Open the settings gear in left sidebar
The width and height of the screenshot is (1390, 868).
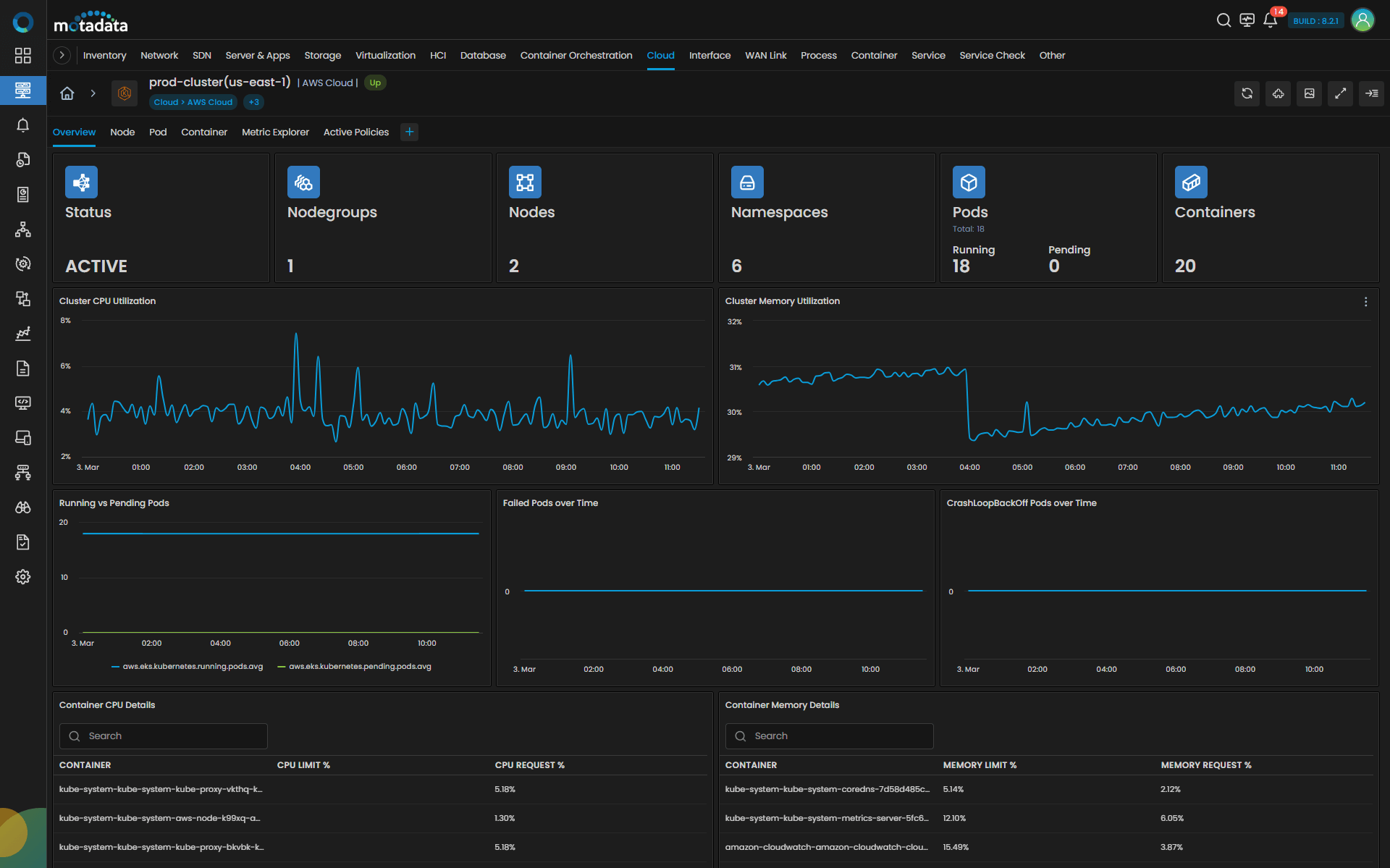[x=23, y=577]
